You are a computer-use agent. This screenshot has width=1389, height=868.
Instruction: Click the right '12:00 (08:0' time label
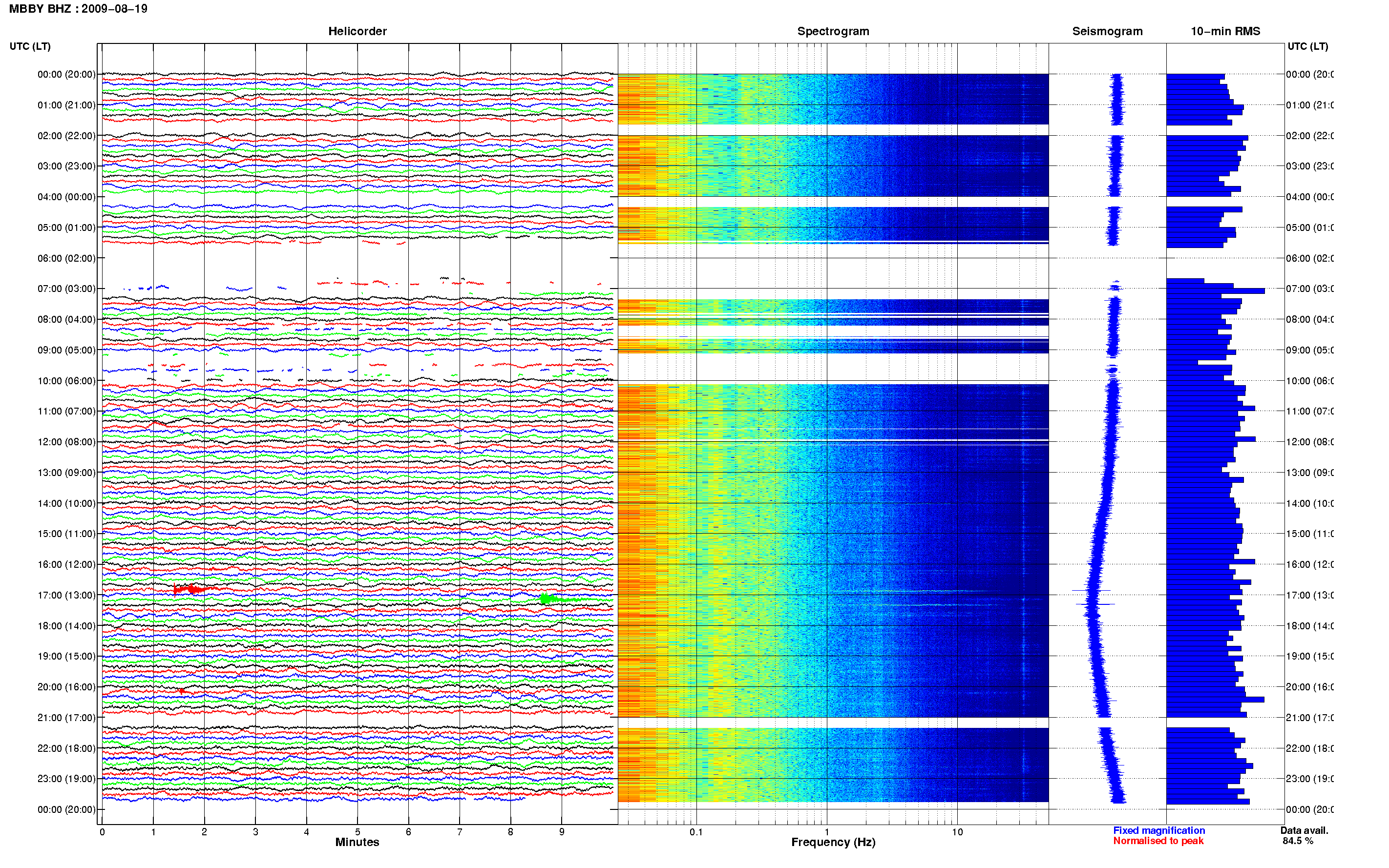[1309, 442]
